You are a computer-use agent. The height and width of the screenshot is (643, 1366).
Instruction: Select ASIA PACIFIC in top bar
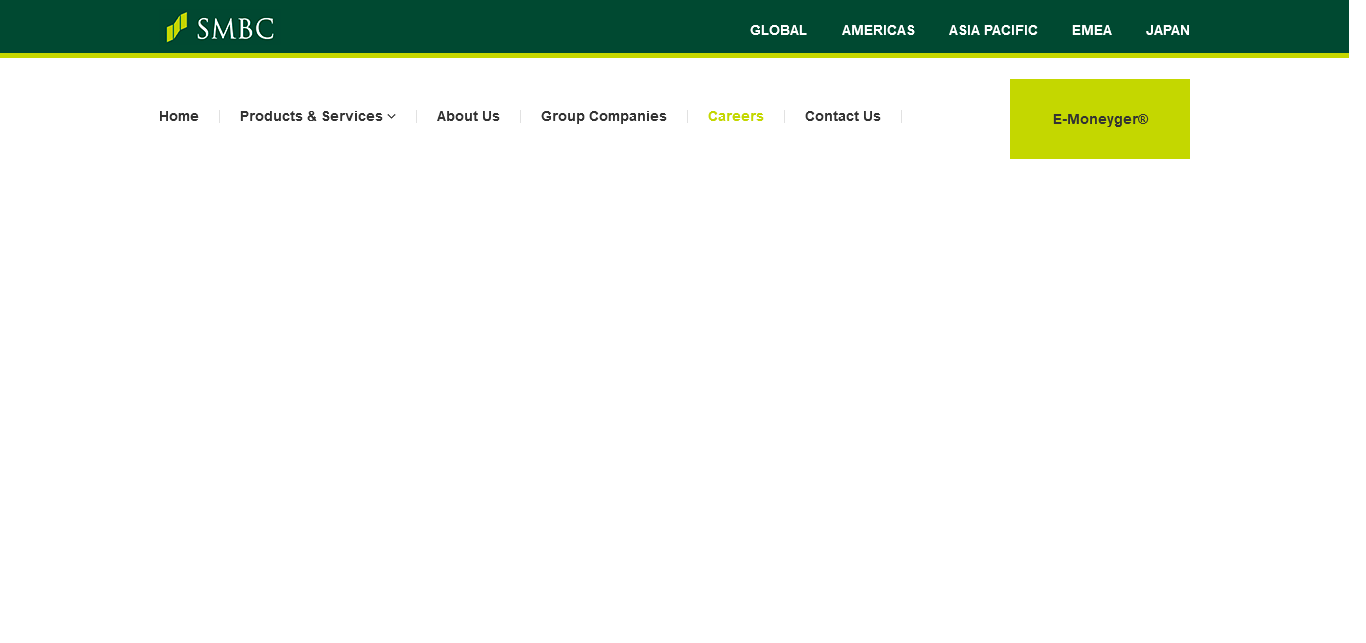(993, 30)
